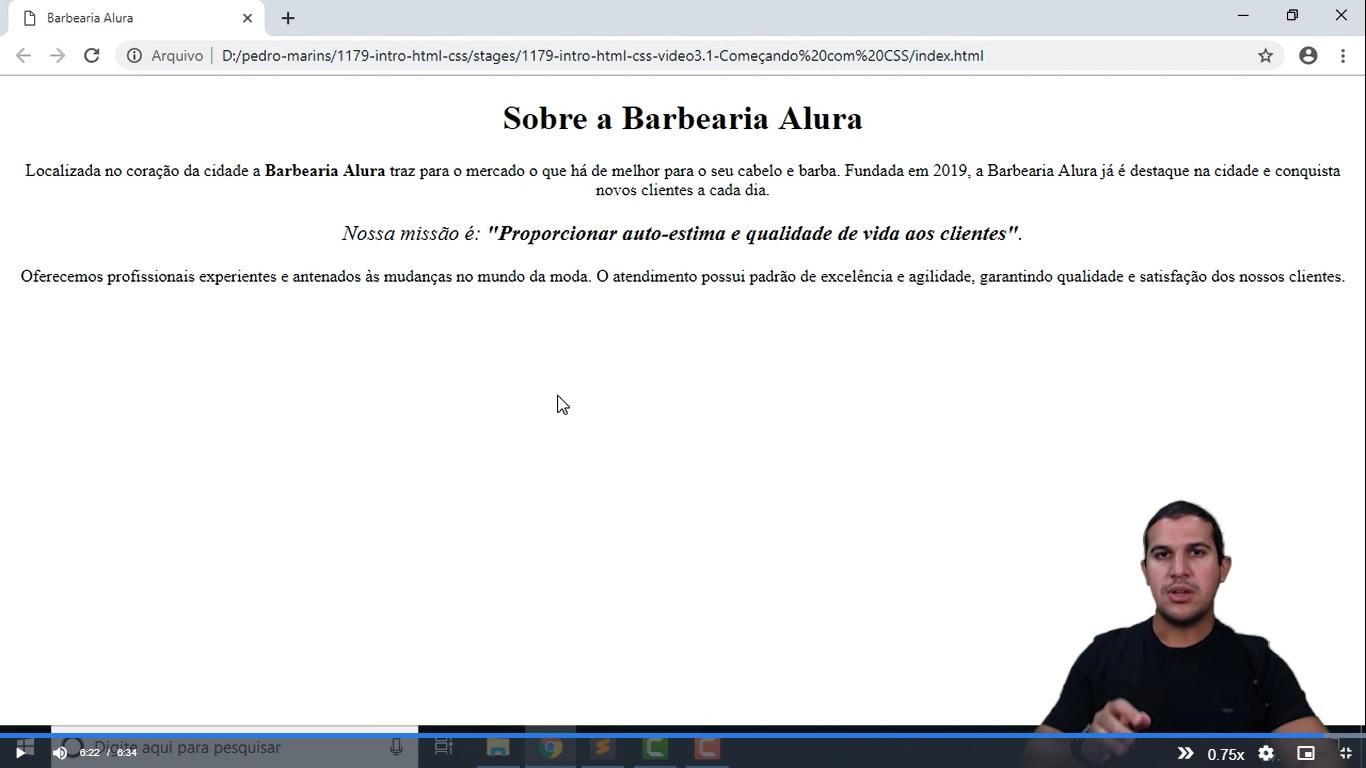Click the text Nossa missão é:

(x=411, y=233)
